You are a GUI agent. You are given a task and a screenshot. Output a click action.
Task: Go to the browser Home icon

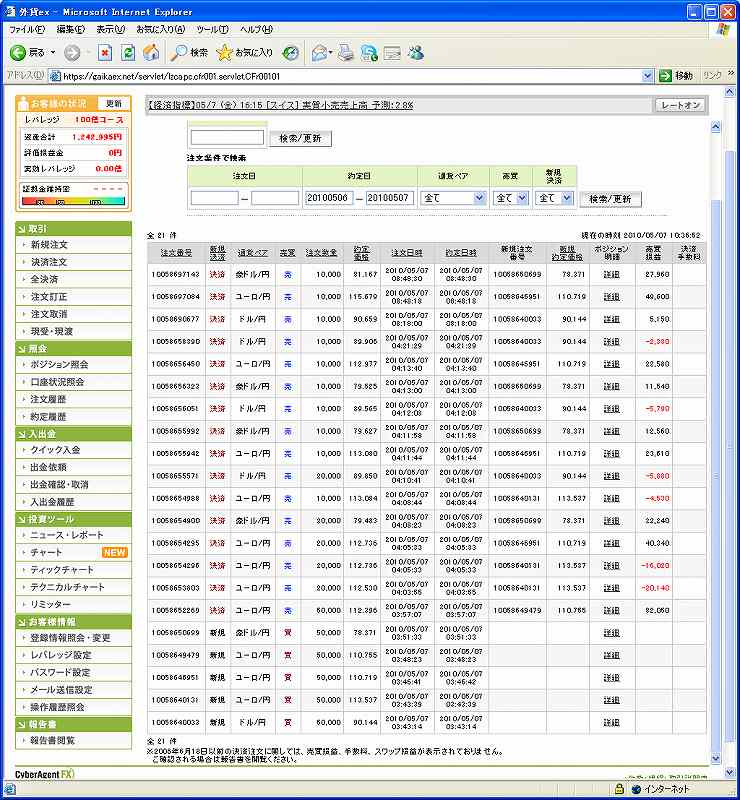point(151,53)
